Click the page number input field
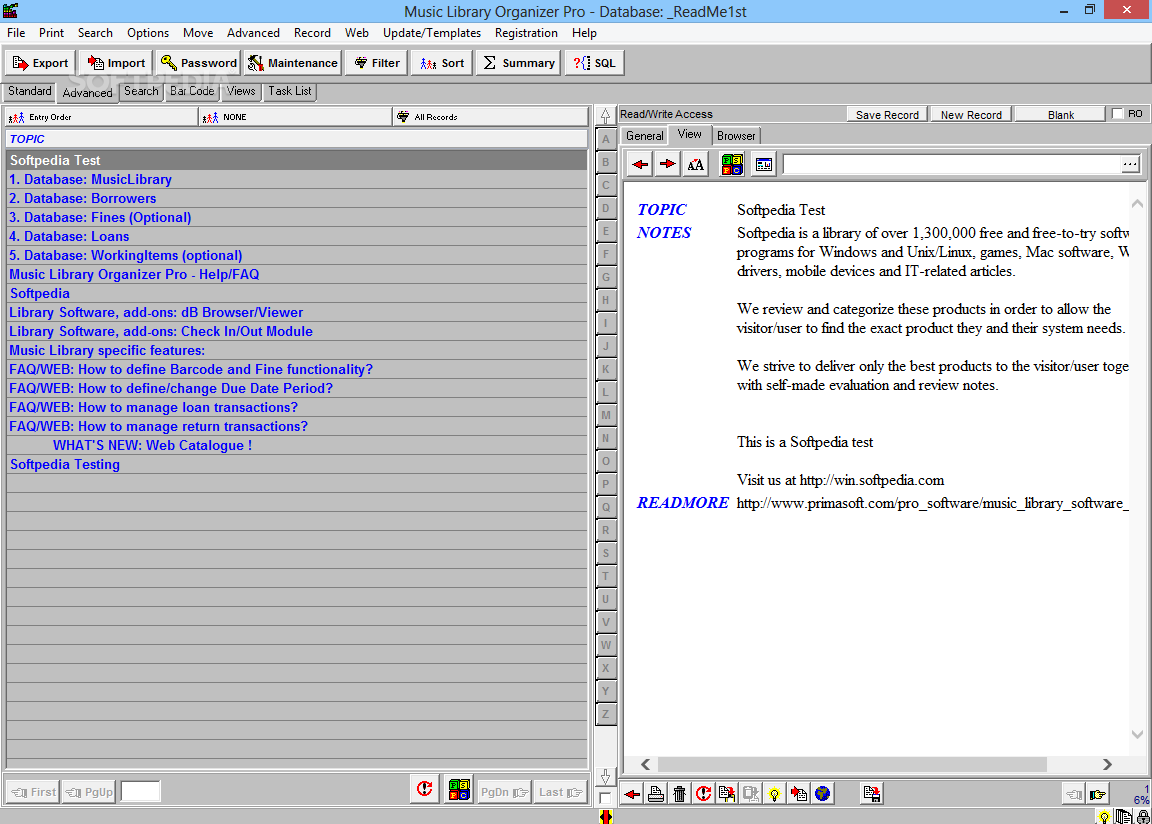The width and height of the screenshot is (1152, 824). coord(140,792)
